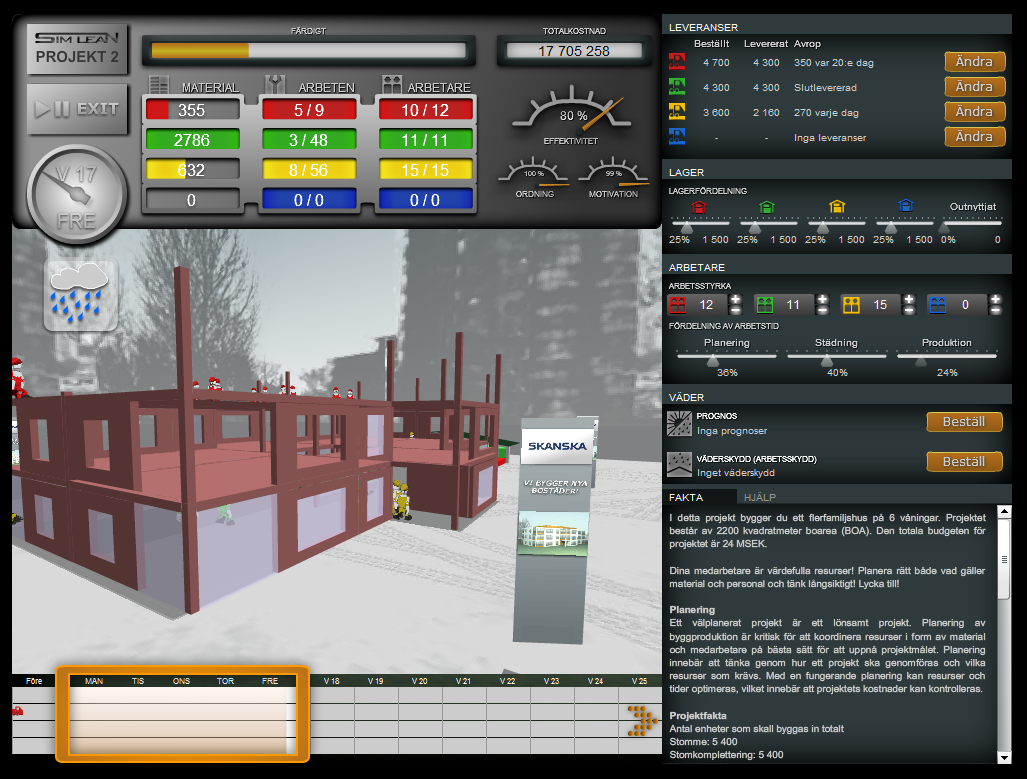Switch to the Hjälp tab
This screenshot has width=1027, height=779.
(760, 497)
